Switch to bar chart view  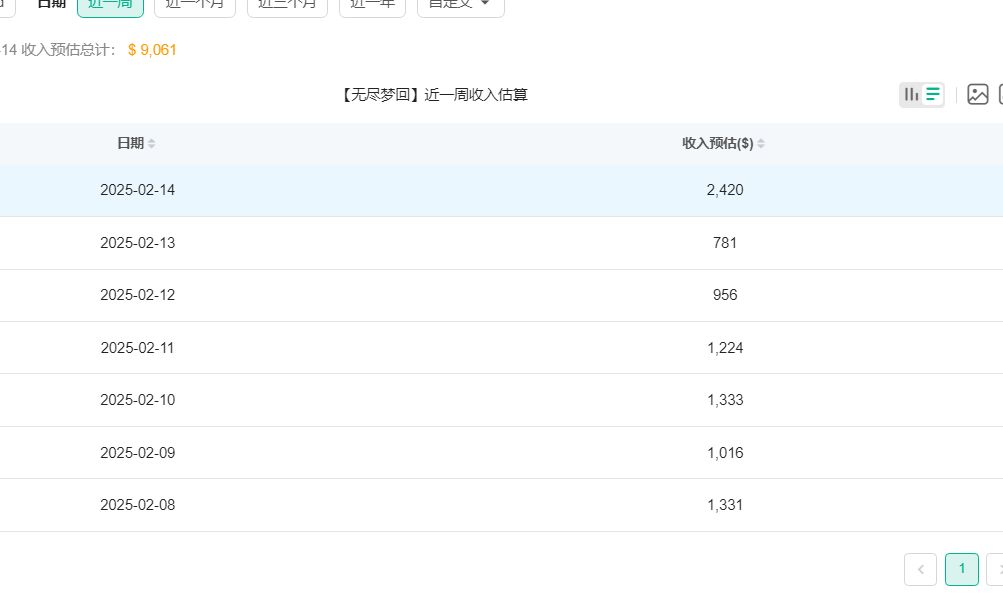tap(911, 95)
